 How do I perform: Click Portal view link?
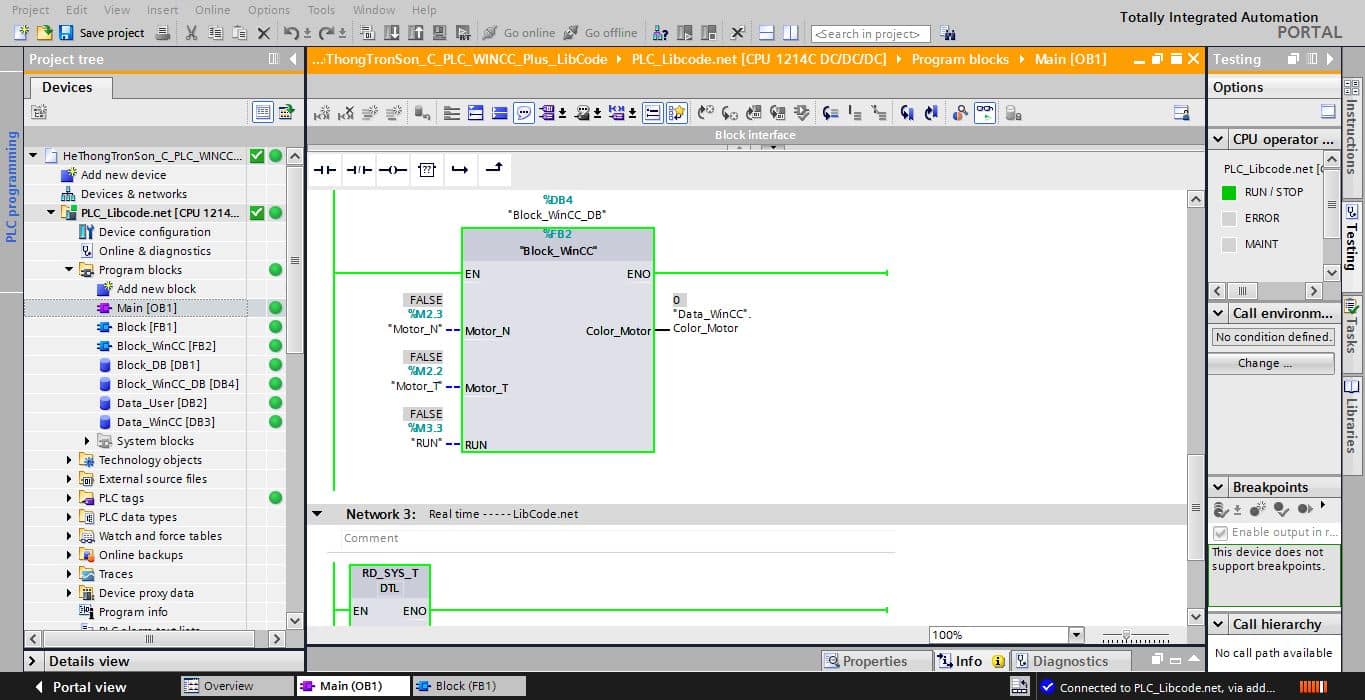[81, 687]
